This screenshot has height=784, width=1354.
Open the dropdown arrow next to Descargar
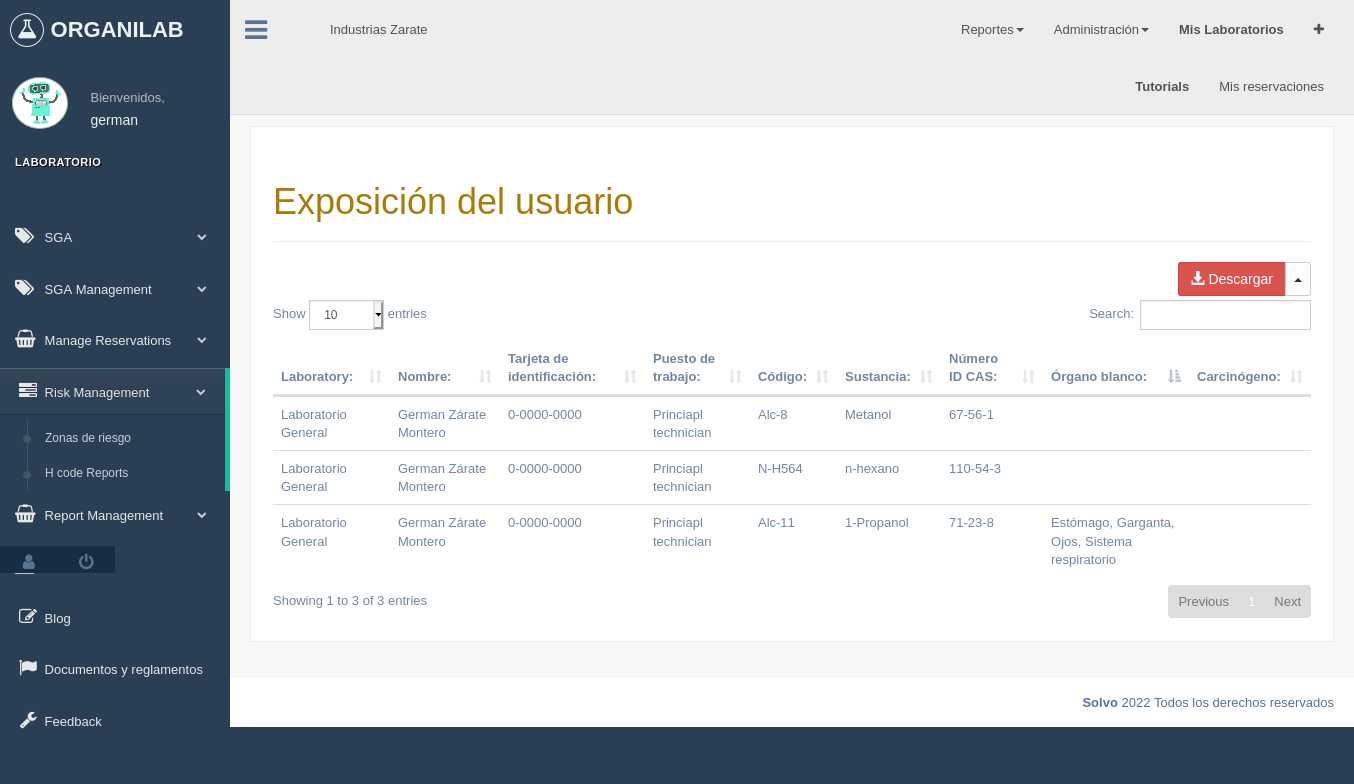(1297, 279)
